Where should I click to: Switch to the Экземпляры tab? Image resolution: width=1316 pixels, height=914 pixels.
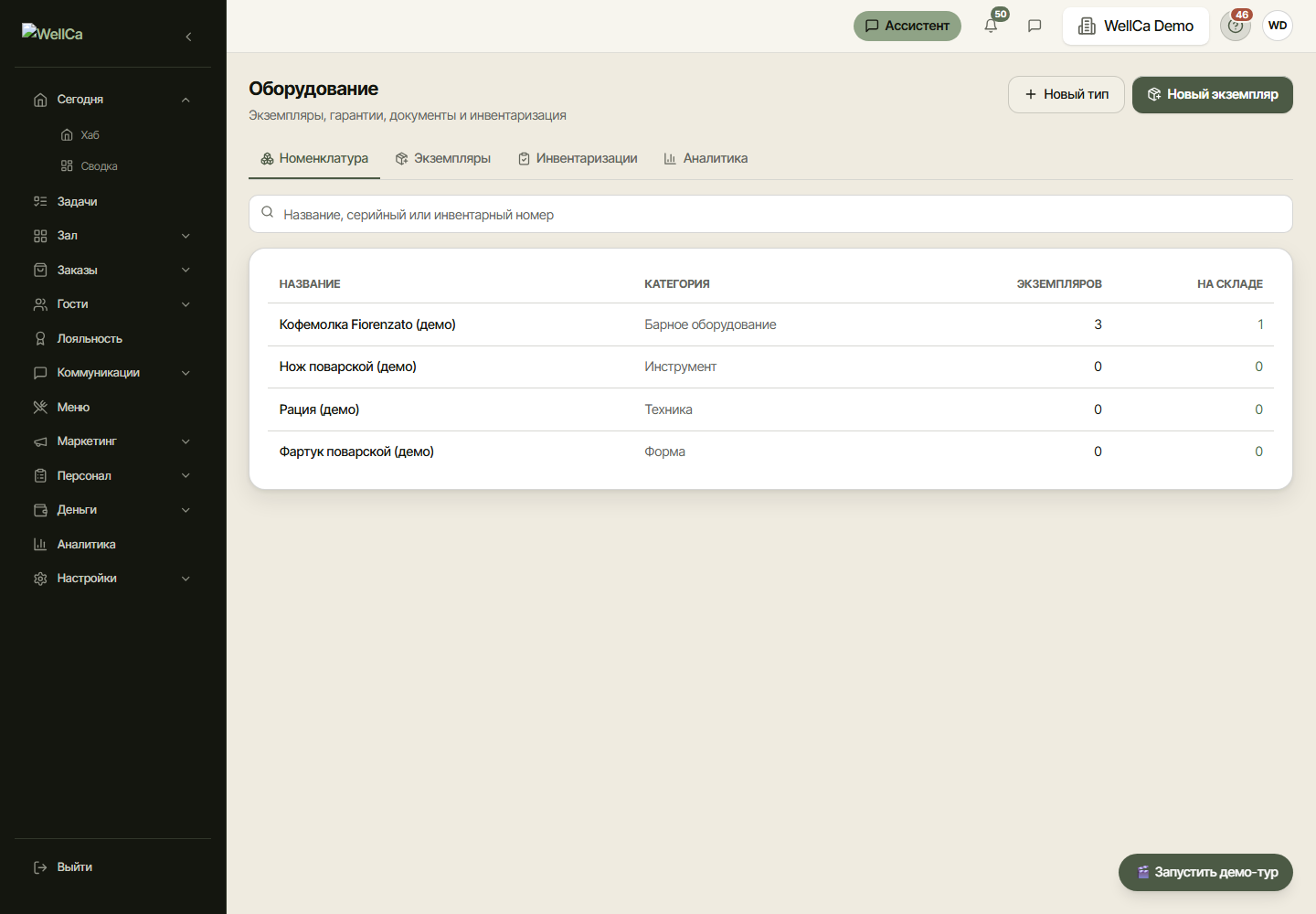443,159
